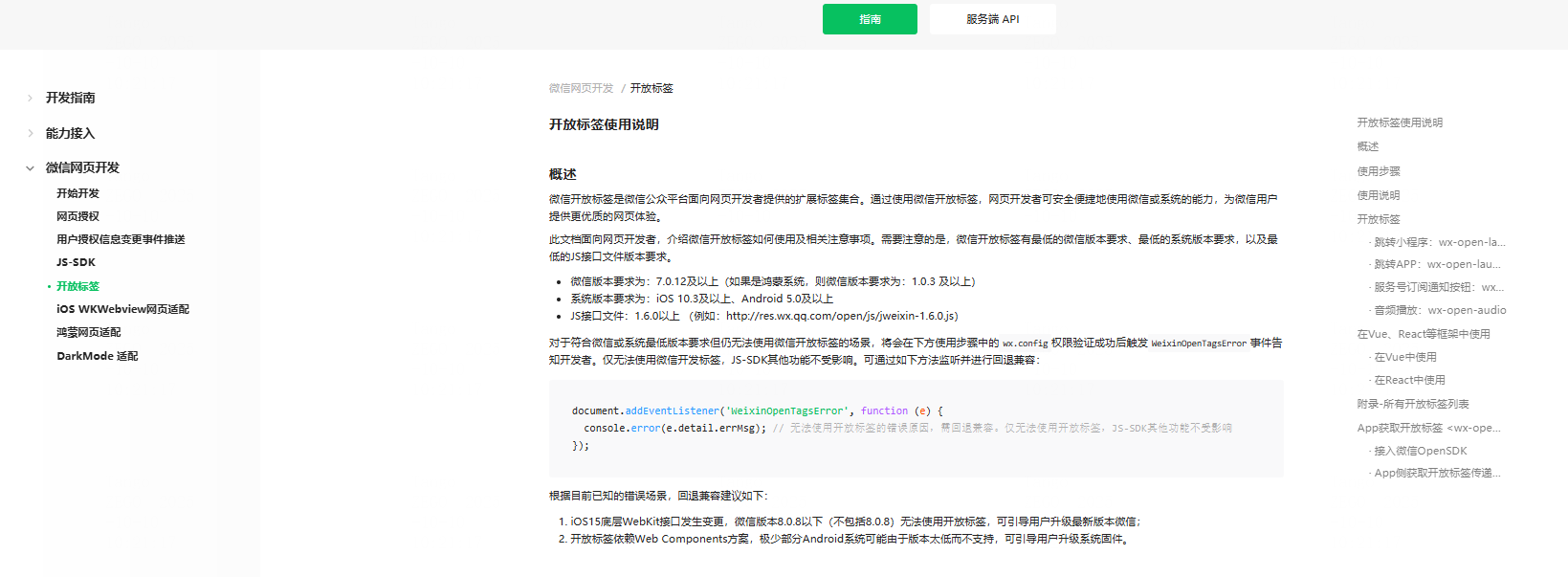This screenshot has height=577, width=1568.
Task: Open the 服务端 API tab
Action: tap(992, 19)
